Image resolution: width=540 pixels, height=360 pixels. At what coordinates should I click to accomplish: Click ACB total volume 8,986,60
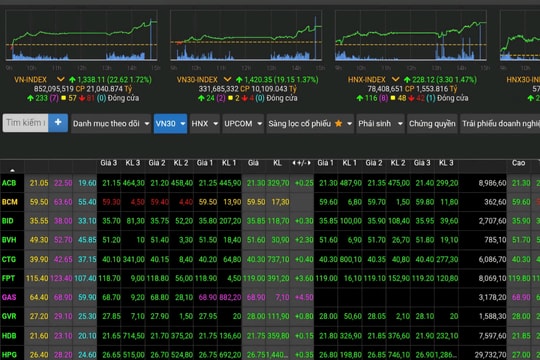tap(492, 183)
